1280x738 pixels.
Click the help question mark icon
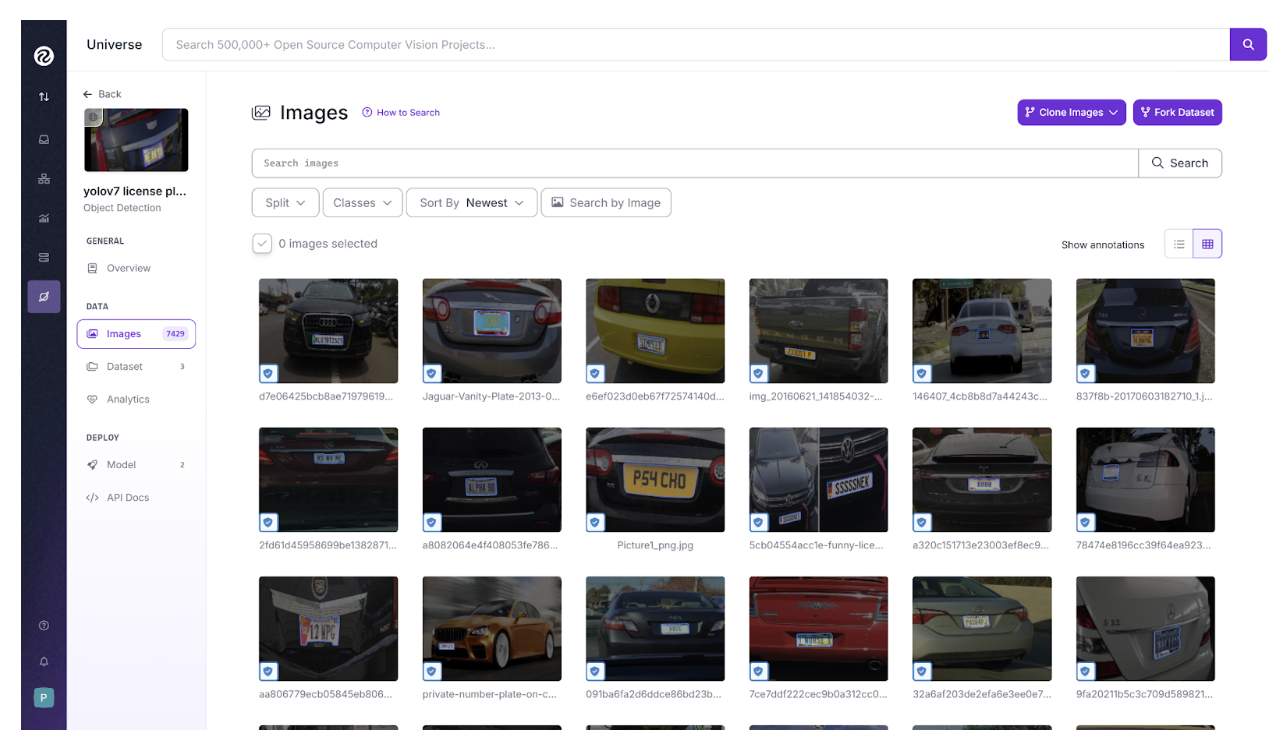[x=42, y=624]
